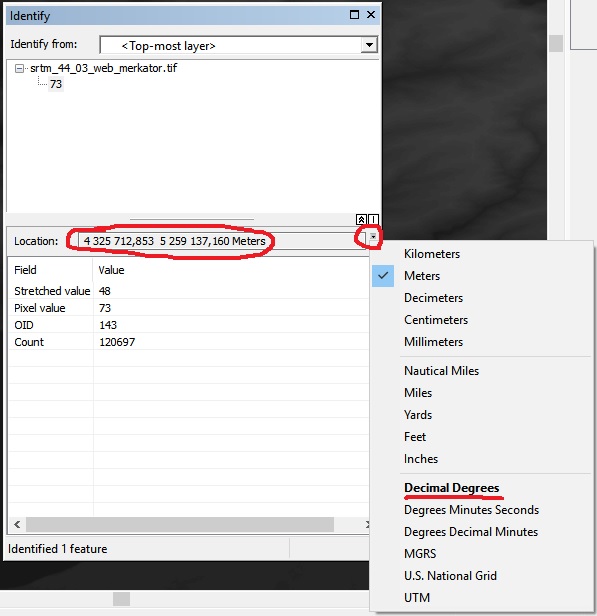This screenshot has height=616, width=597.
Task: Maximize the Identify window
Action: point(354,15)
